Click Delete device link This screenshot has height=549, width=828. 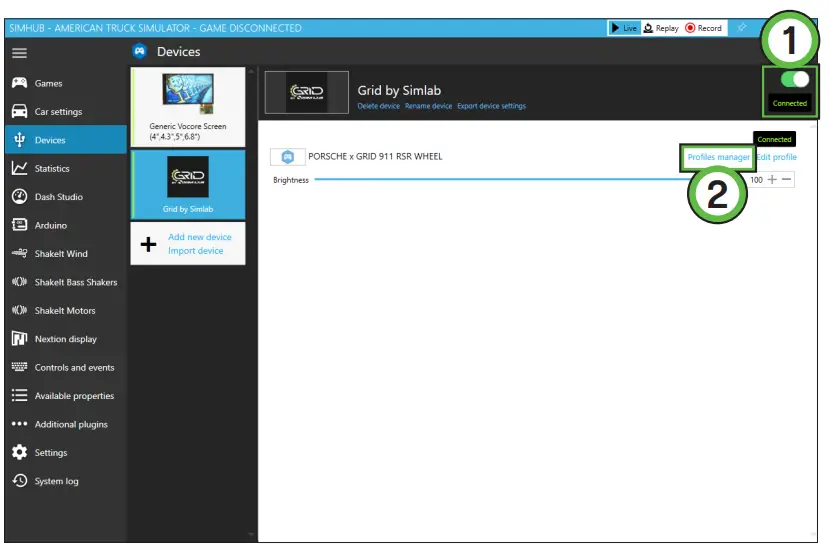tap(379, 106)
